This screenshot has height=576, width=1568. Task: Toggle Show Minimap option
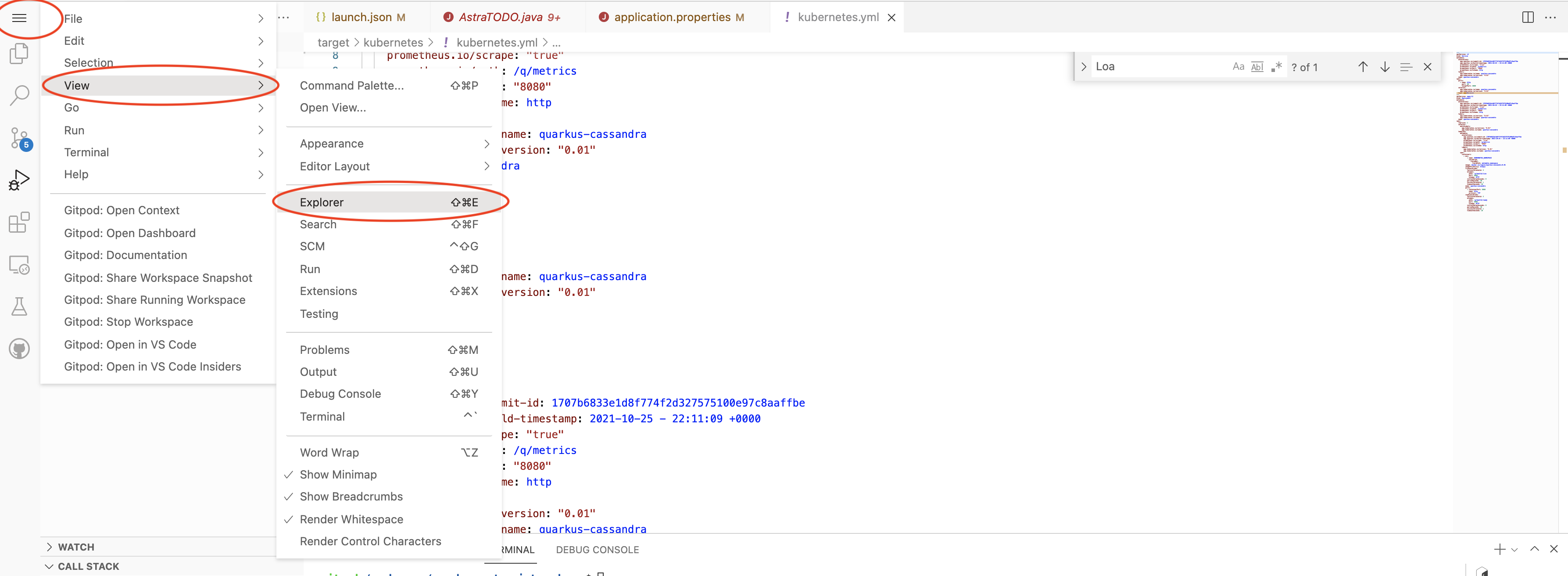point(337,474)
